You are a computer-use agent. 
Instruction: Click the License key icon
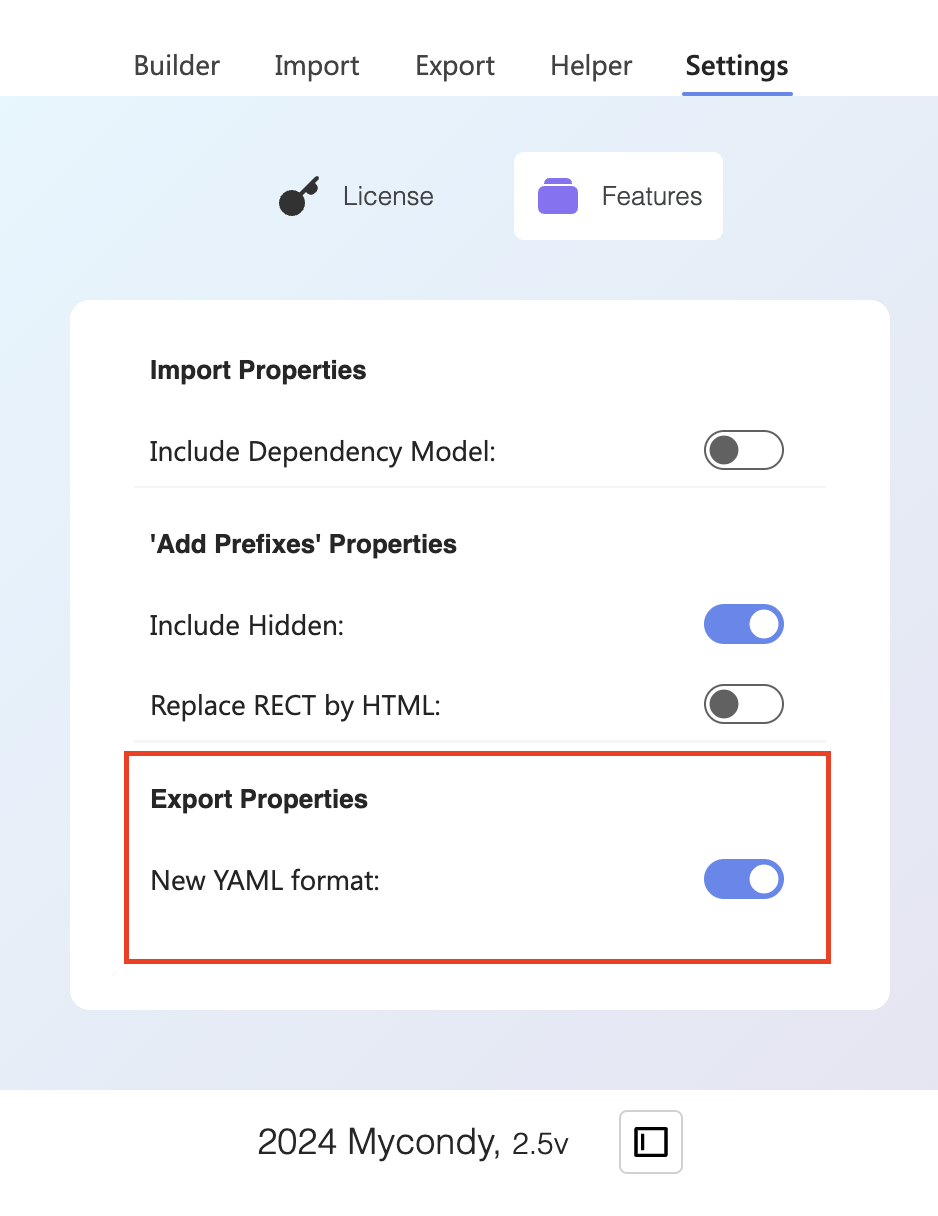point(297,196)
